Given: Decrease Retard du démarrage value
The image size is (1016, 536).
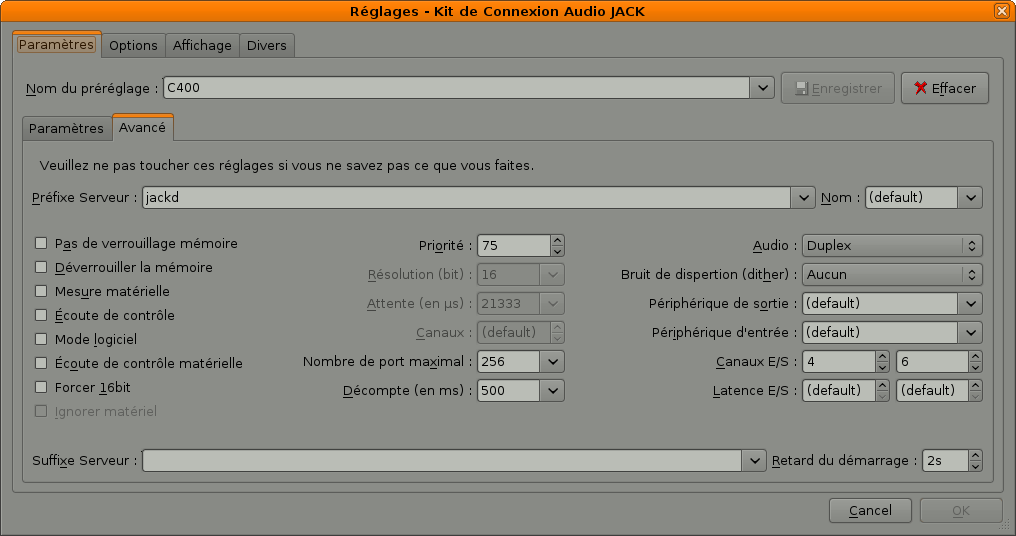Looking at the screenshot, I should [x=975, y=467].
